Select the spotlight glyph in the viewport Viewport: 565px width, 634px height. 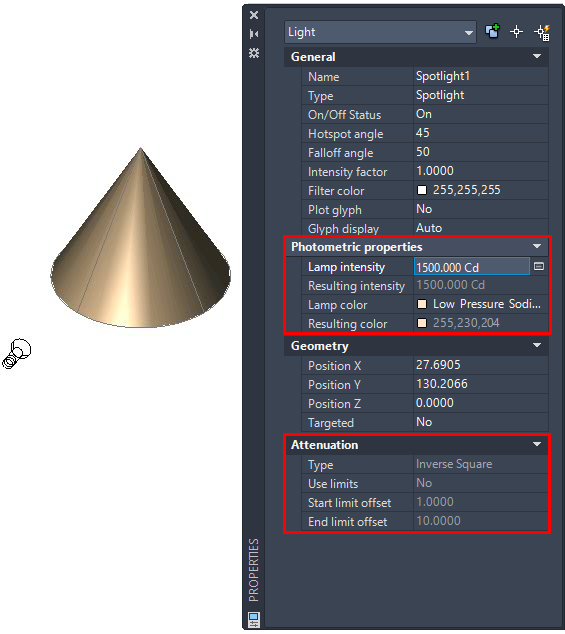[x=17, y=354]
